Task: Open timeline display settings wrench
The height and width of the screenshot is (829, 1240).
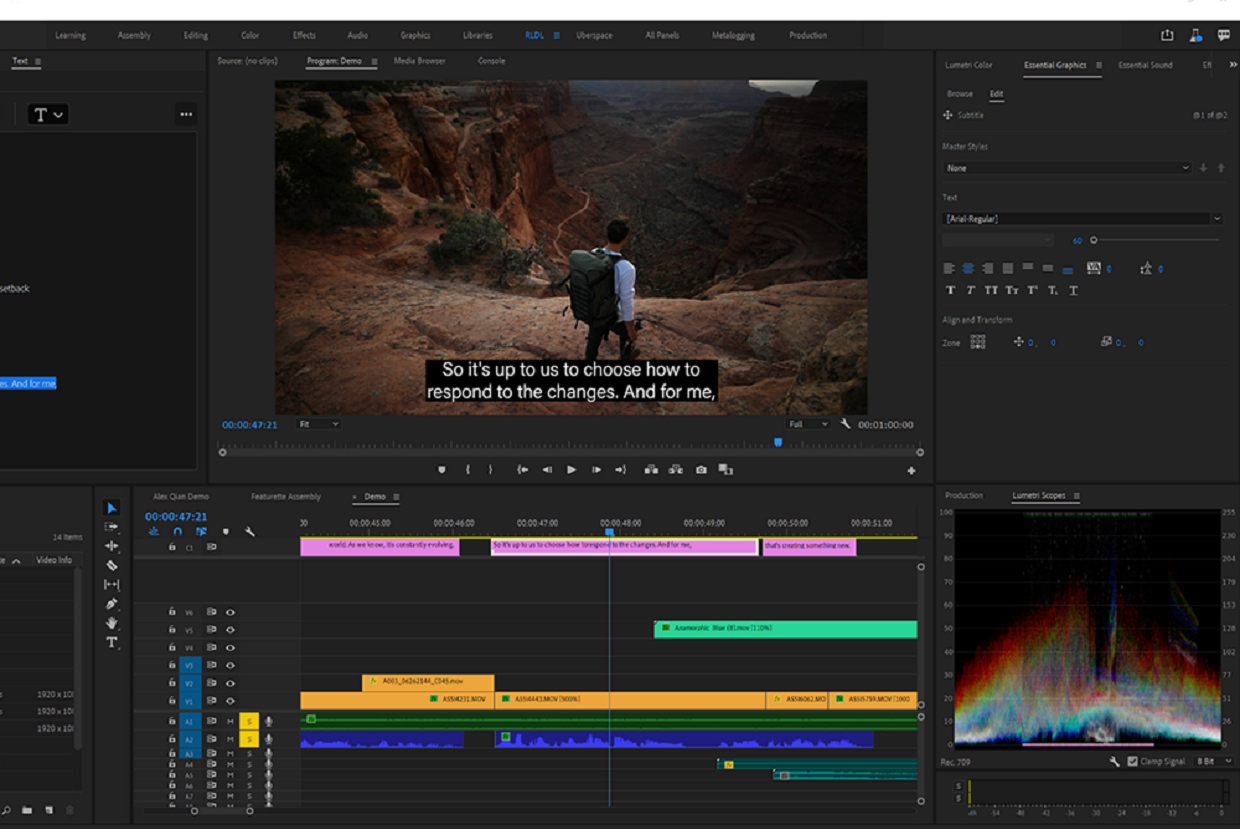Action: 249,532
